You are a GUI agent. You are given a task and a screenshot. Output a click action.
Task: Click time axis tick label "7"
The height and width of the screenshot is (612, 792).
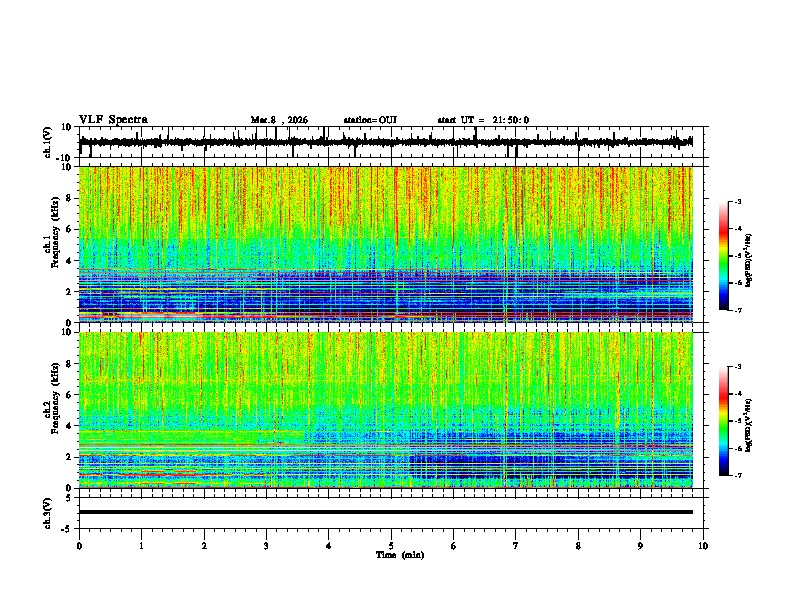click(x=516, y=546)
